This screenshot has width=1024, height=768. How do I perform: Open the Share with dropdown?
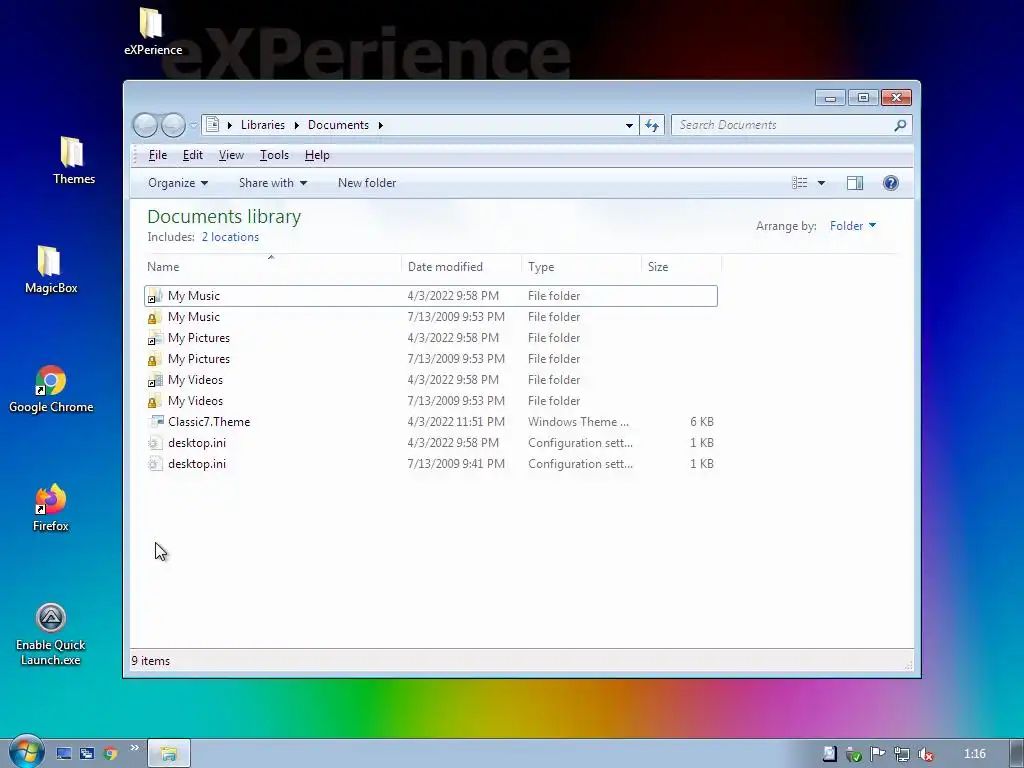point(273,183)
